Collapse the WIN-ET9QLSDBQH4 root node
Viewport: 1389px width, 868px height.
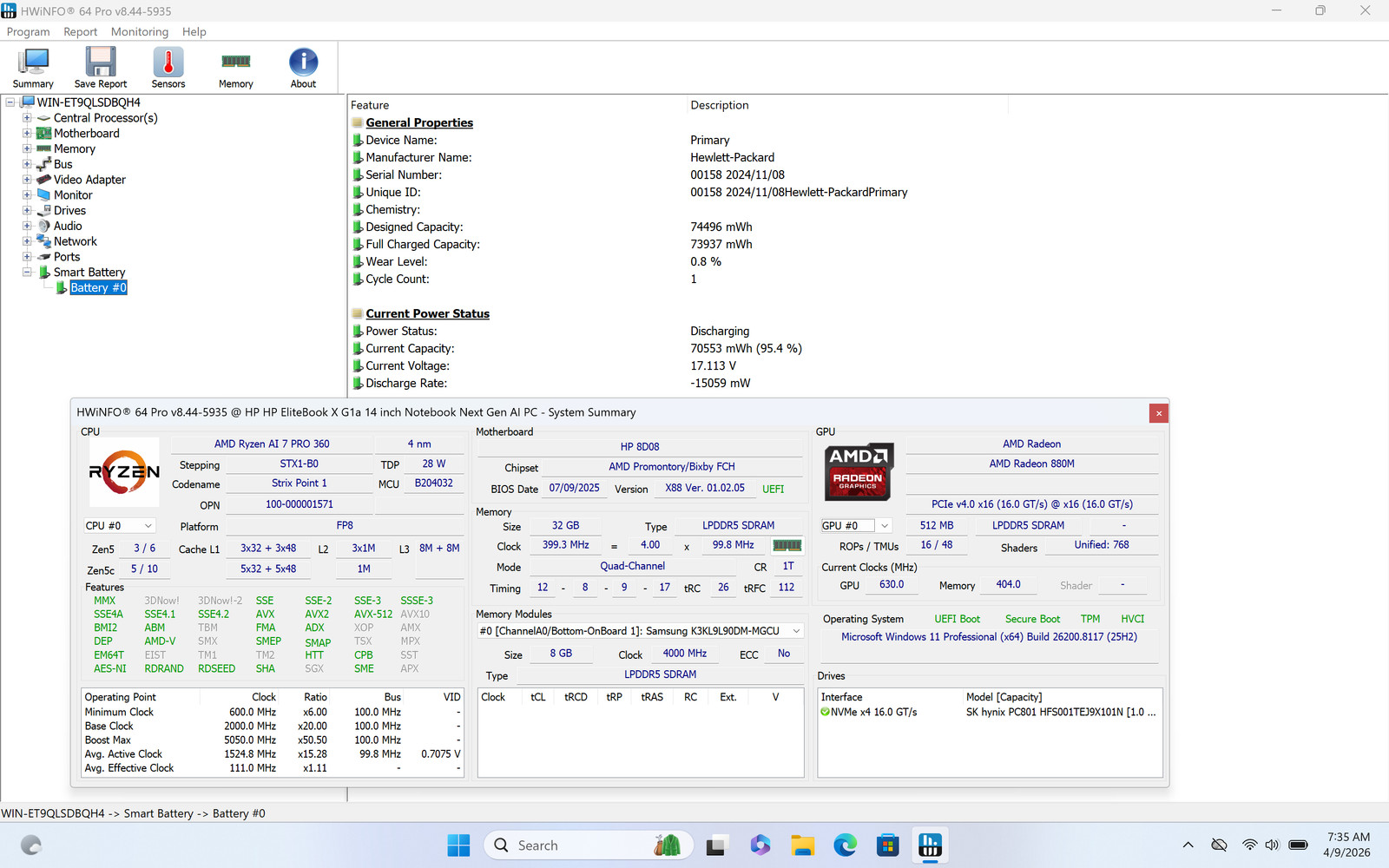coord(10,102)
